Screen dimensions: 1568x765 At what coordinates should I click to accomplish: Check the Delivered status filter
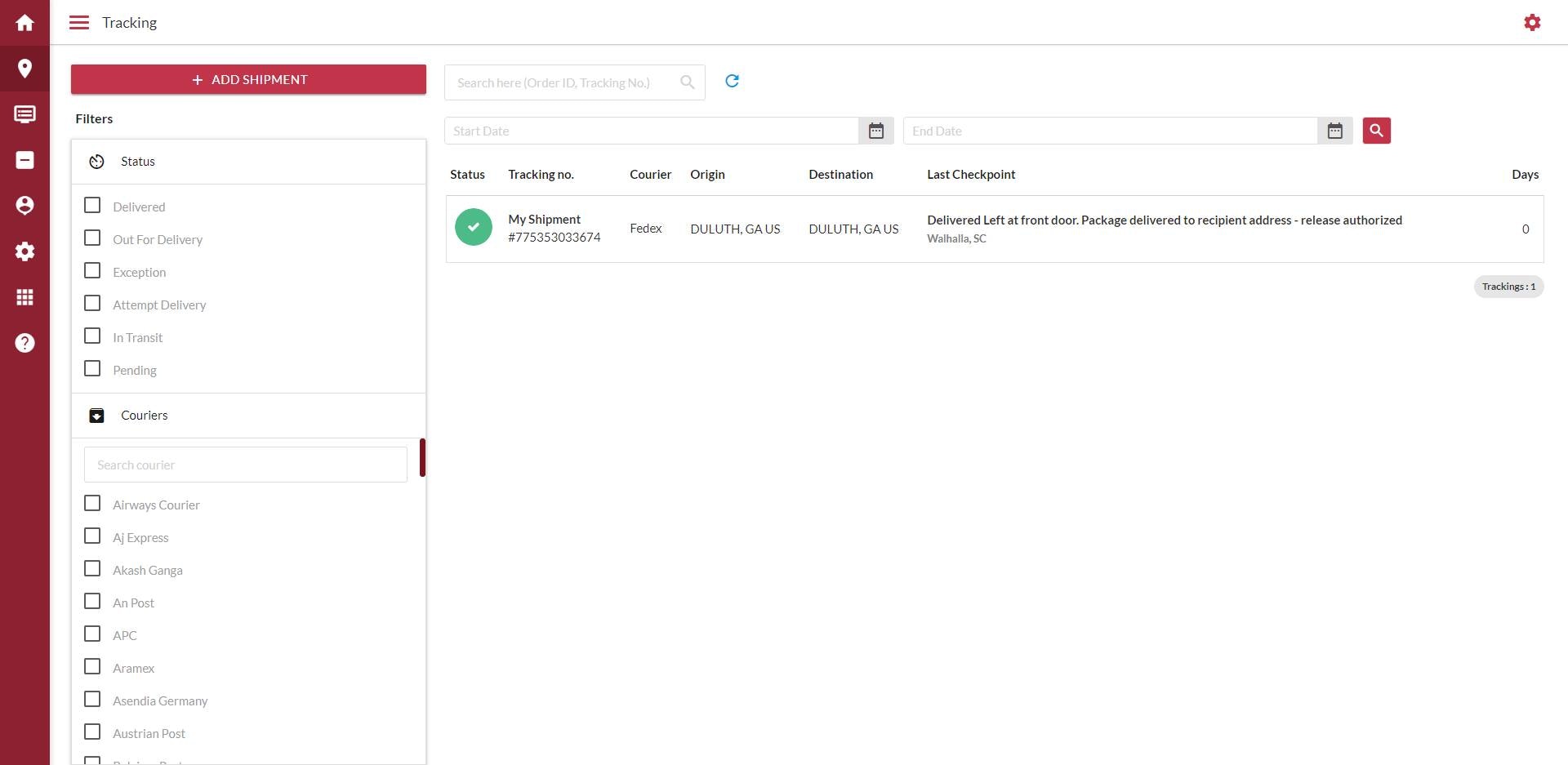(x=92, y=205)
